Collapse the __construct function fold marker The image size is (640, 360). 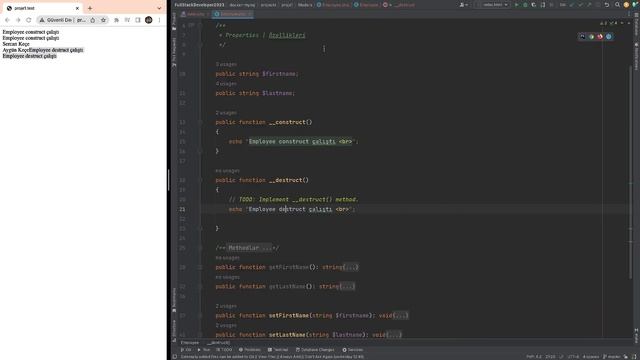(200, 122)
